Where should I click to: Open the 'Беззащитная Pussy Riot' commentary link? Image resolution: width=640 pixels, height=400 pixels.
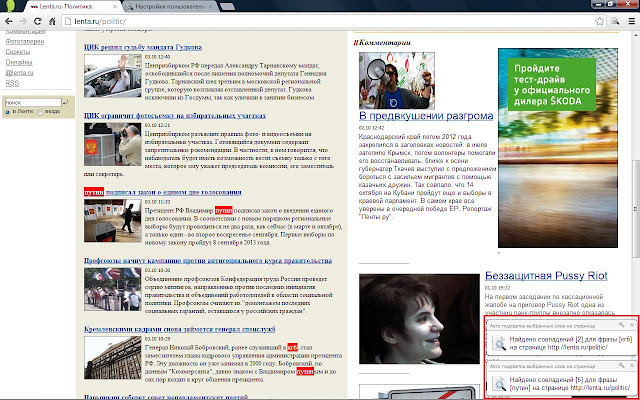[x=546, y=276]
